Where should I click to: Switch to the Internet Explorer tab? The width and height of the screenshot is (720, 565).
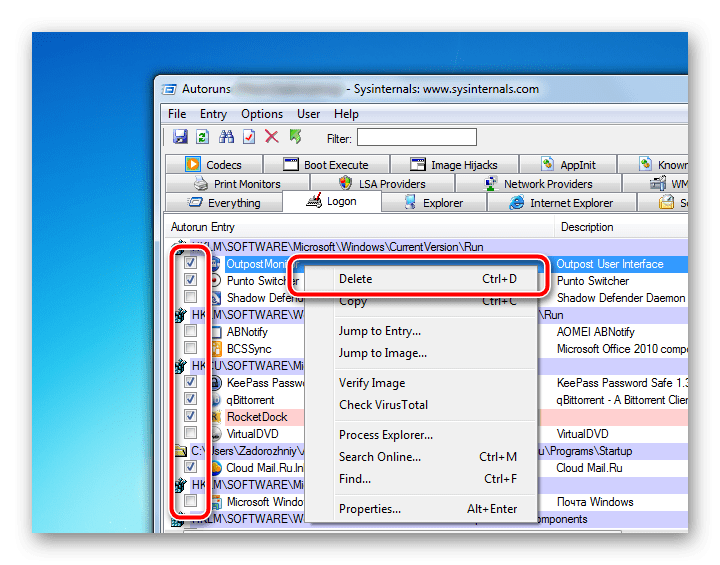(562, 203)
